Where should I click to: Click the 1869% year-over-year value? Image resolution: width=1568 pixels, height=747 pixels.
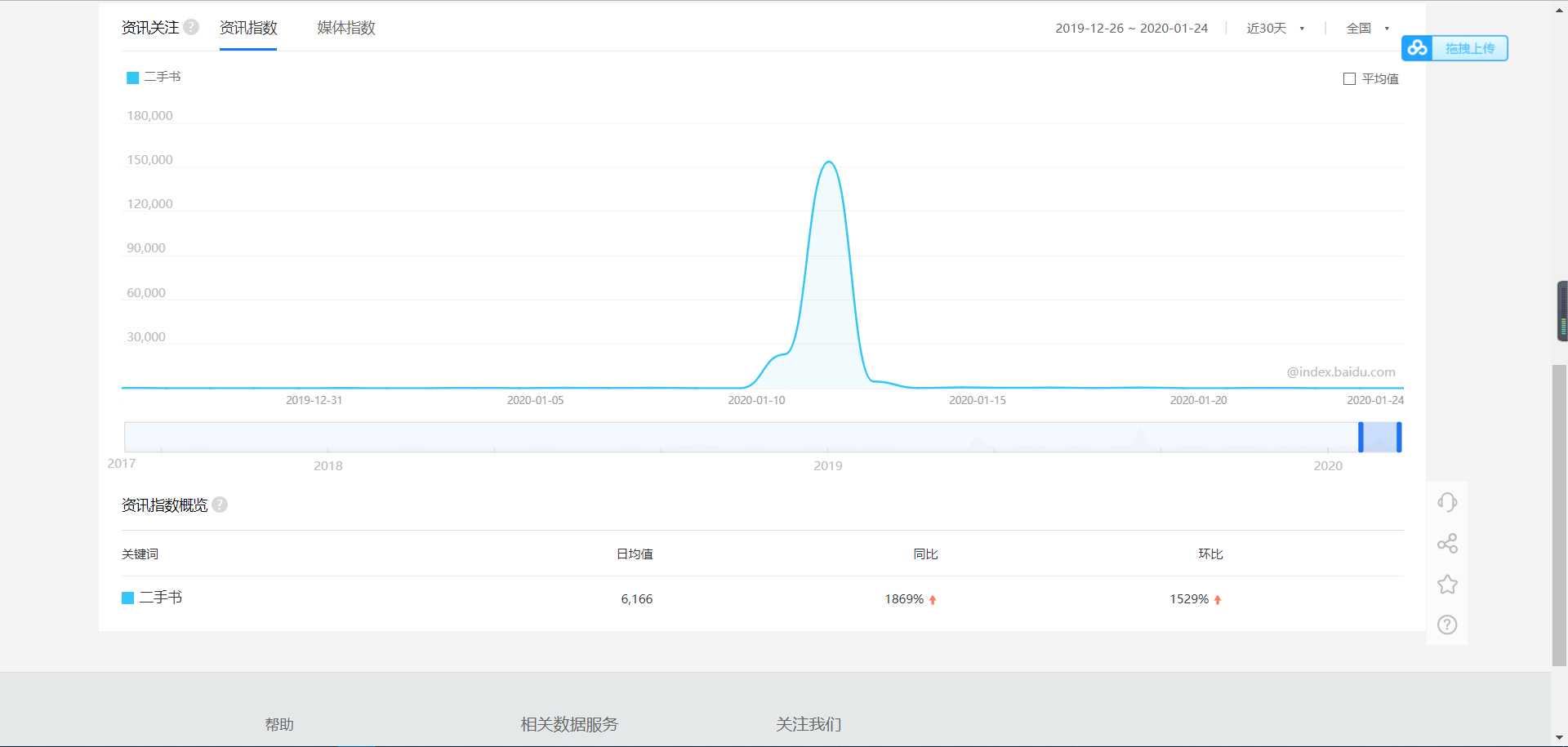click(x=904, y=598)
